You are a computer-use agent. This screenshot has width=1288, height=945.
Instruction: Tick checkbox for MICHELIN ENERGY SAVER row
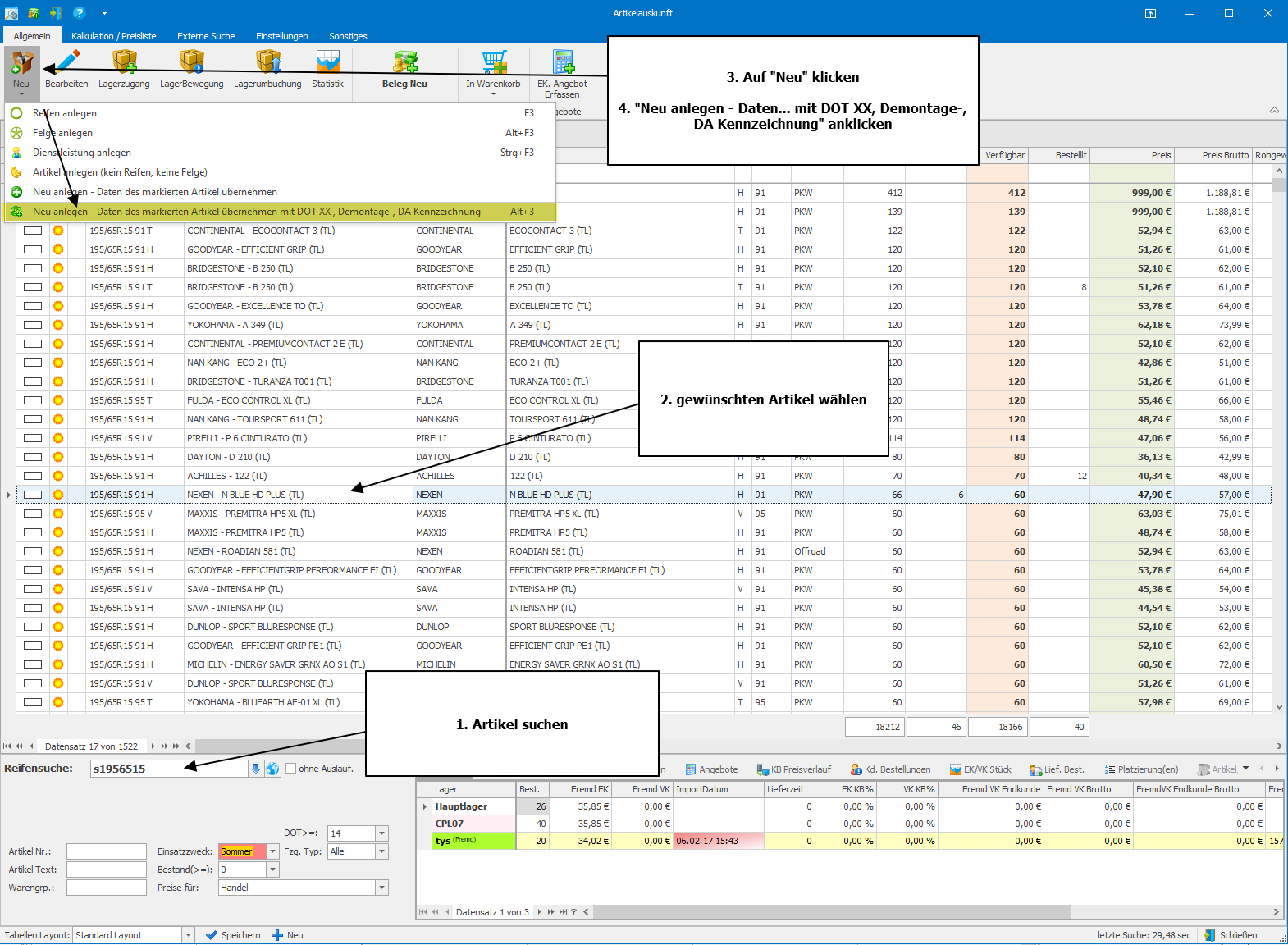pos(33,664)
